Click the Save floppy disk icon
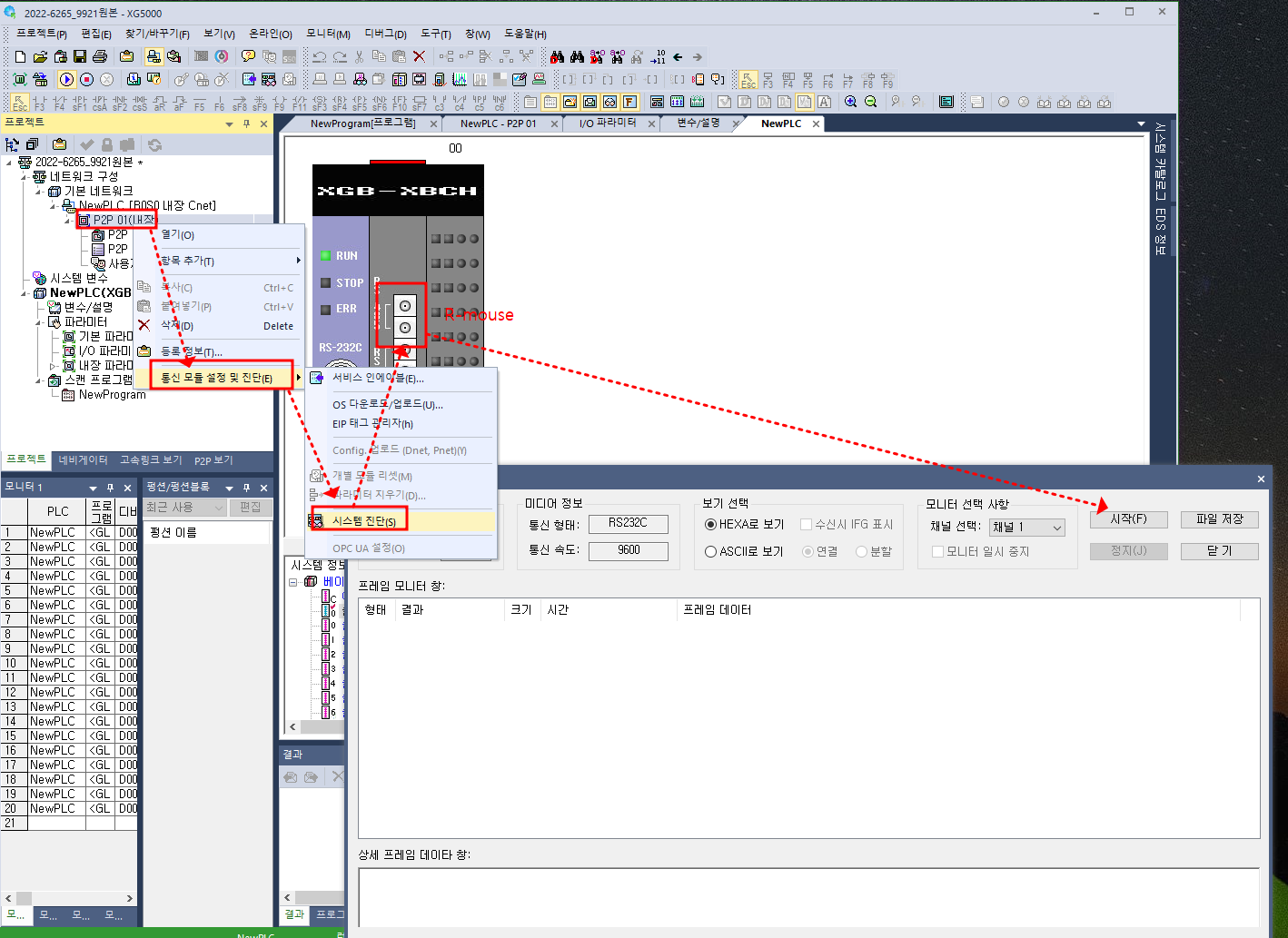The width and height of the screenshot is (1288, 938). (x=80, y=56)
